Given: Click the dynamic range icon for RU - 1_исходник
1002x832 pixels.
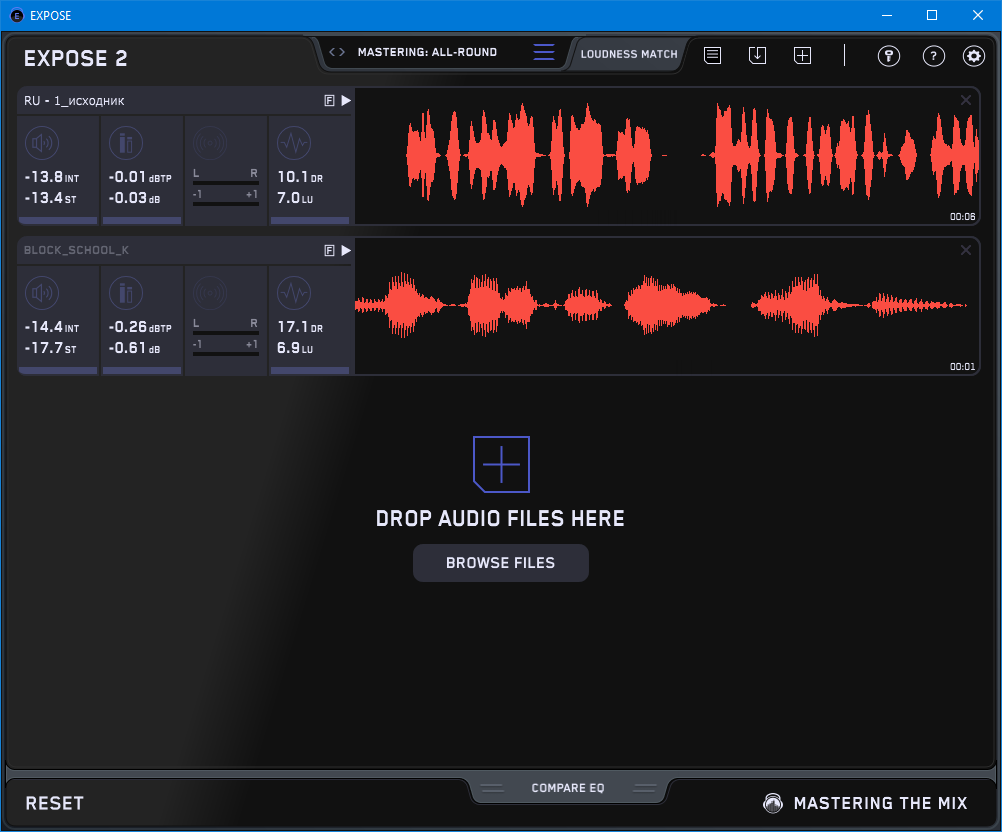Looking at the screenshot, I should (x=294, y=143).
